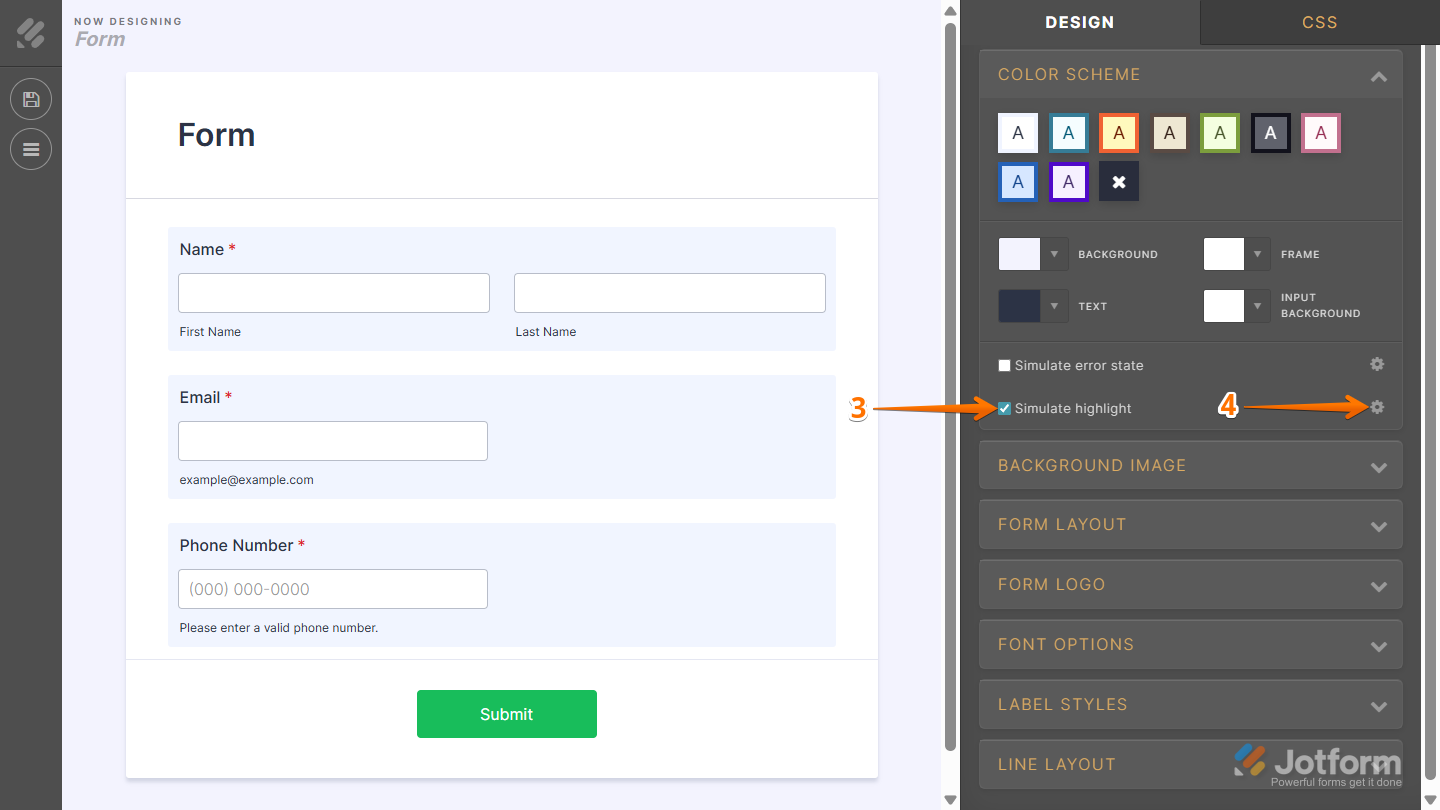Uncheck the Simulate highlight option

1004,408
